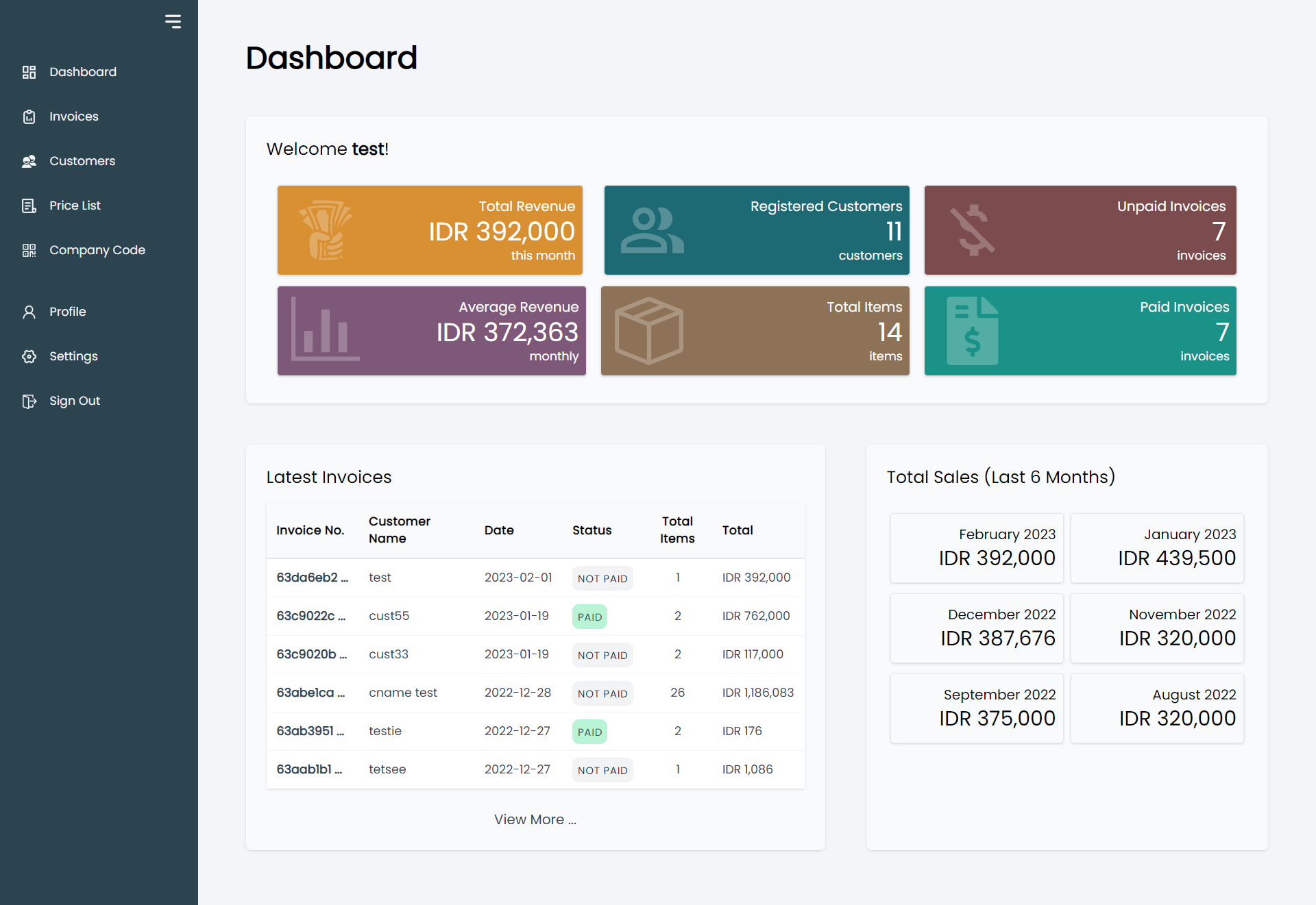Open invoice 63ab3951 ...
This screenshot has height=905, width=1316.
310,731
